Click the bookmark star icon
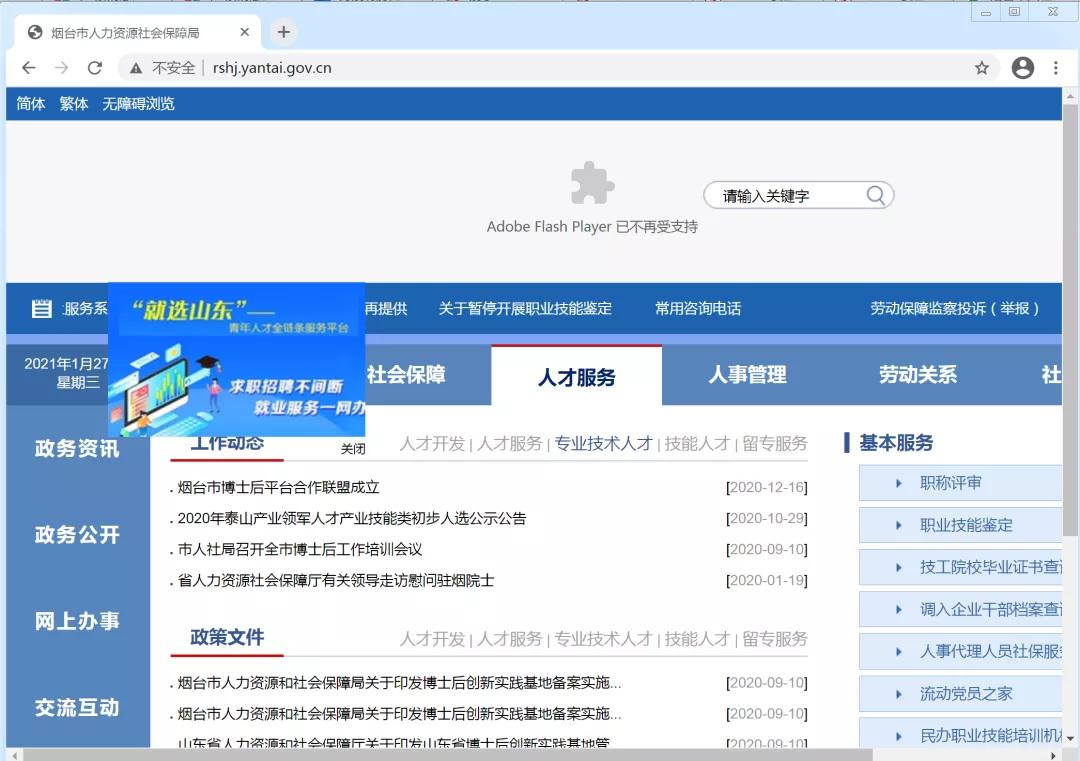Image resolution: width=1080 pixels, height=761 pixels. click(982, 67)
